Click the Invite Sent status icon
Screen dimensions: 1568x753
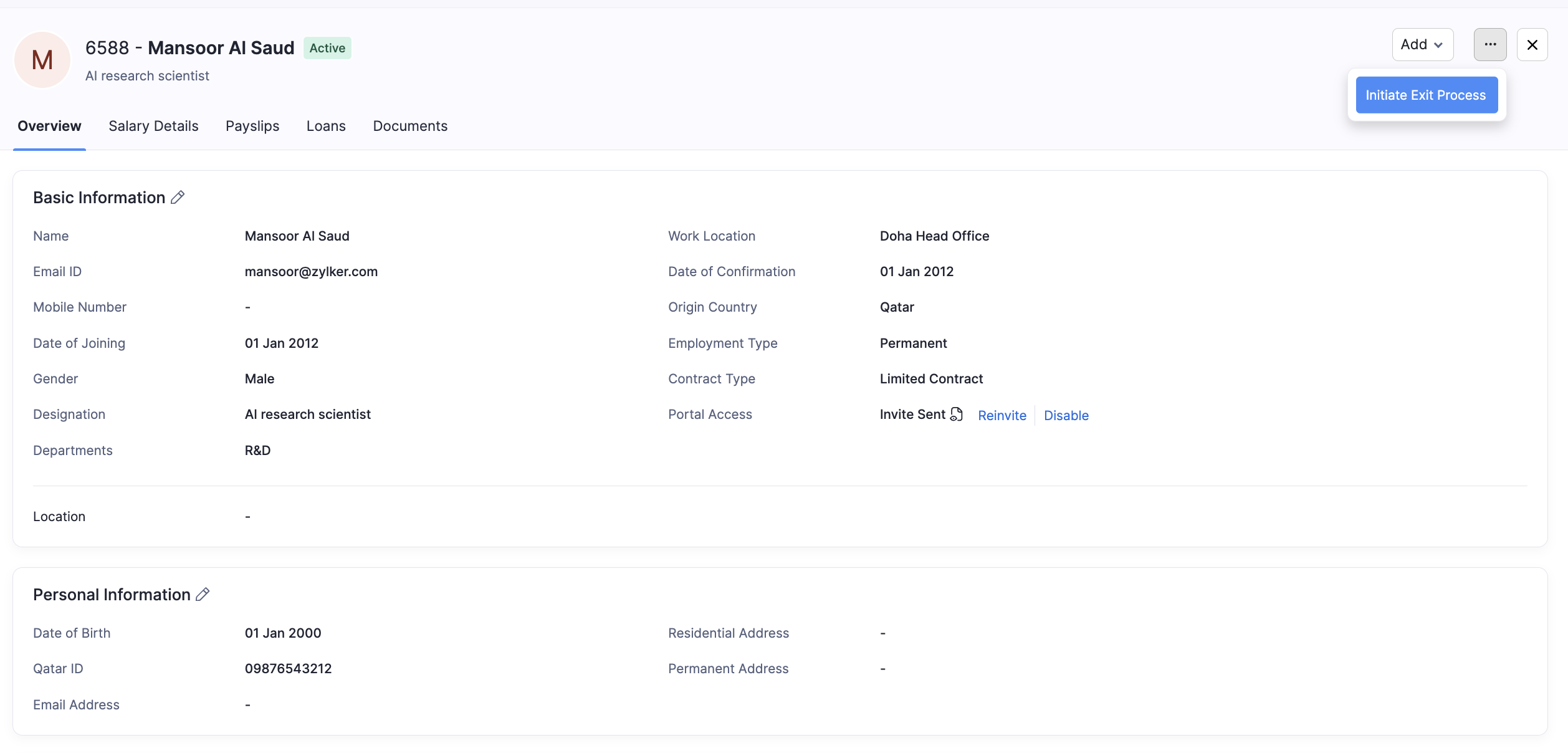click(x=957, y=415)
